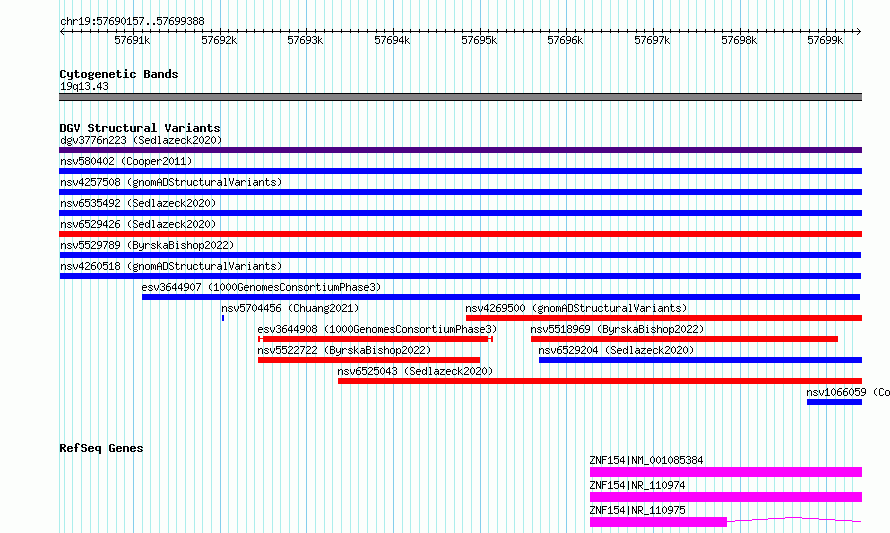890x533 pixels.
Task: Click the gray 19q13.43 cytogenetic band bar
Action: coord(460,97)
